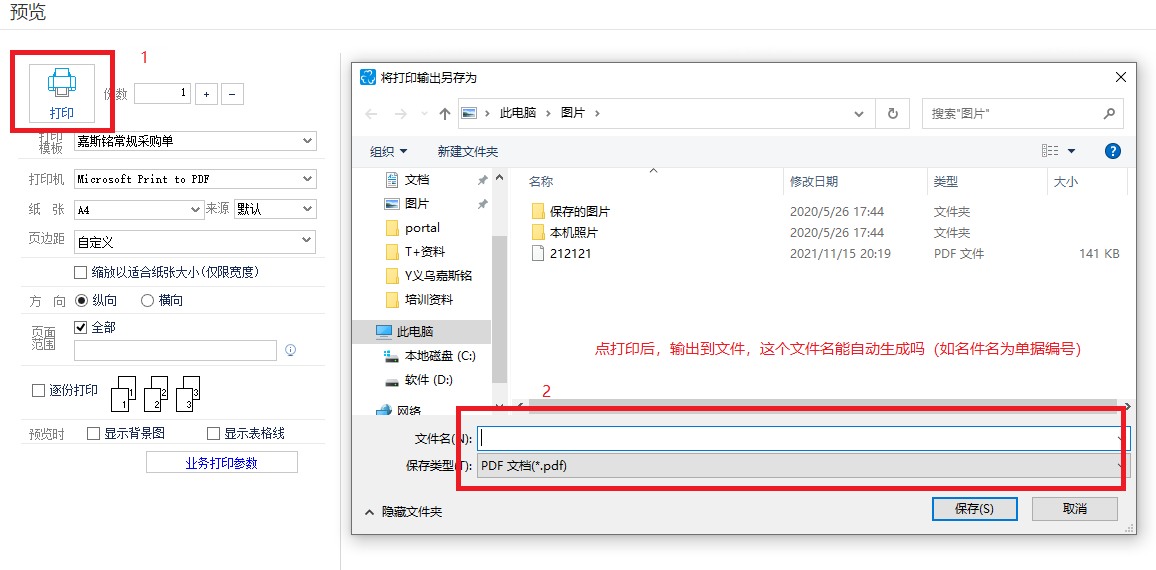This screenshot has width=1156, height=570.
Task: Open the 页边距 margin dropdown
Action: 195,241
